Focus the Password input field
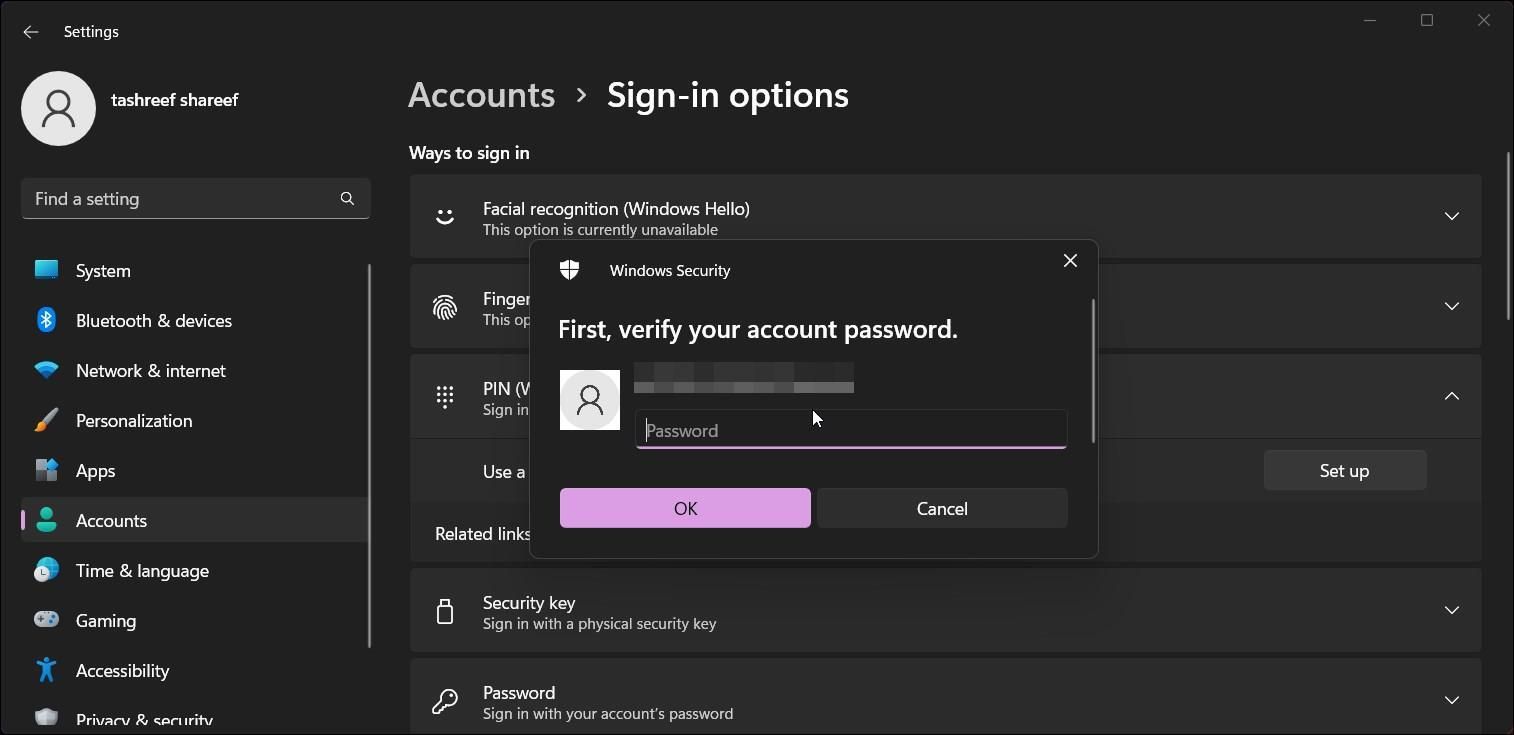Image resolution: width=1514 pixels, height=735 pixels. 850,430
